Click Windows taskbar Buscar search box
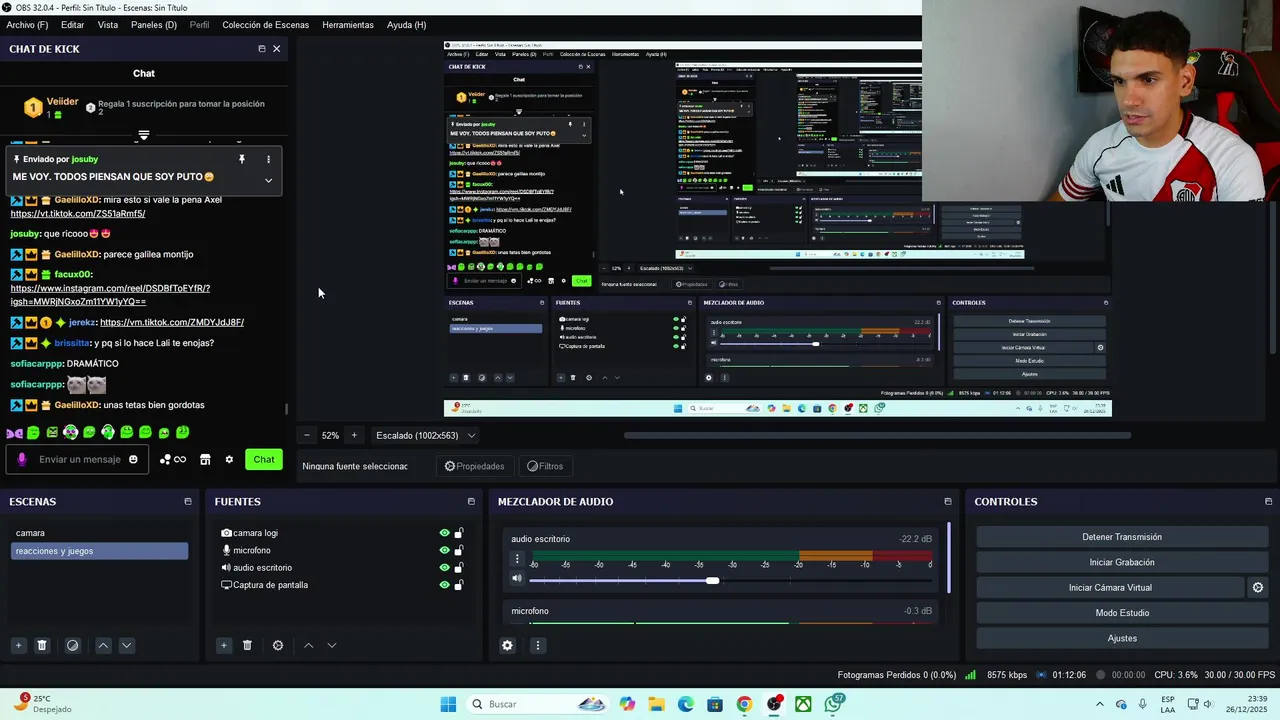The width and height of the screenshot is (1280, 720). 538,704
